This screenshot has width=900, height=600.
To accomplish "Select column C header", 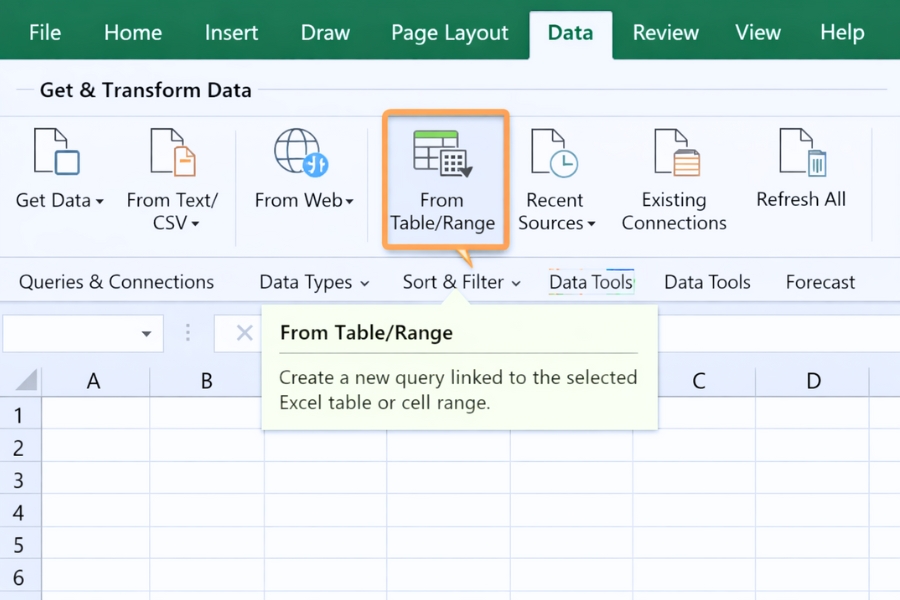I will tap(698, 381).
